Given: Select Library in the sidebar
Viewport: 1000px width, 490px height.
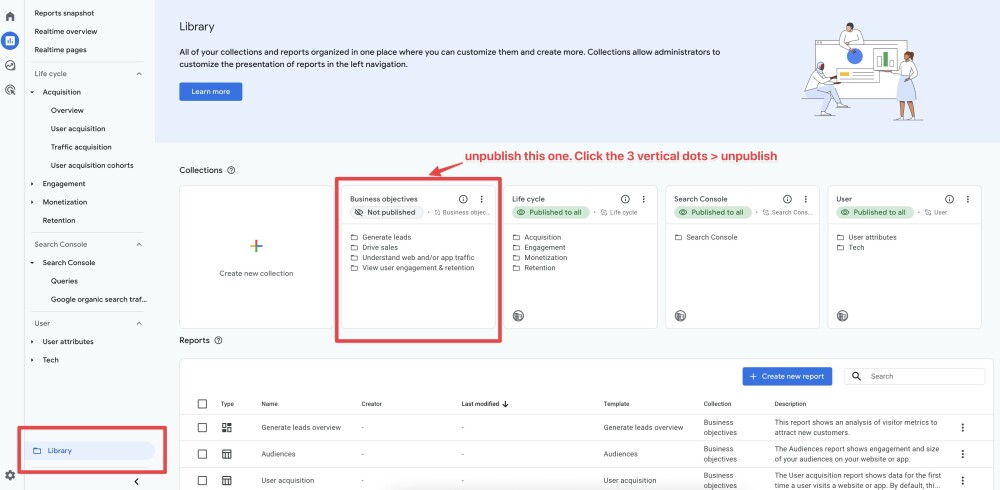Looking at the screenshot, I should tap(90, 450).
